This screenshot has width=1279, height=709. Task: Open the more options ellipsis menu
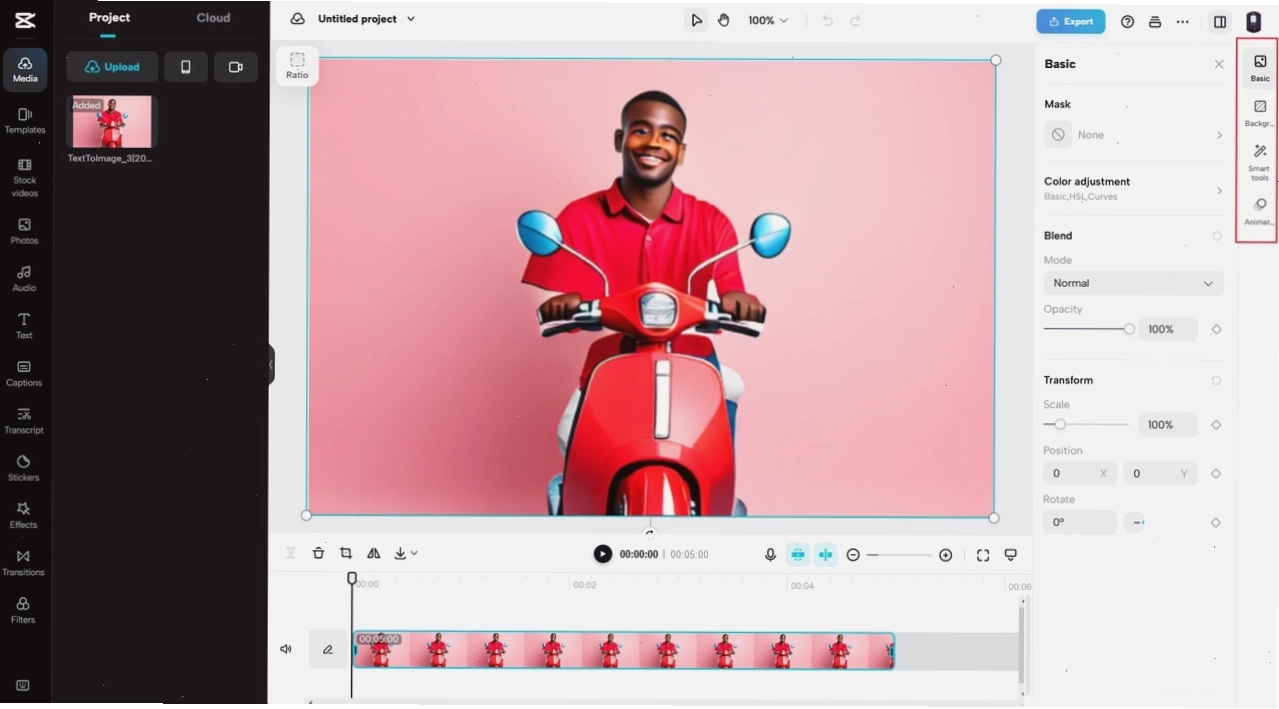point(1183,21)
